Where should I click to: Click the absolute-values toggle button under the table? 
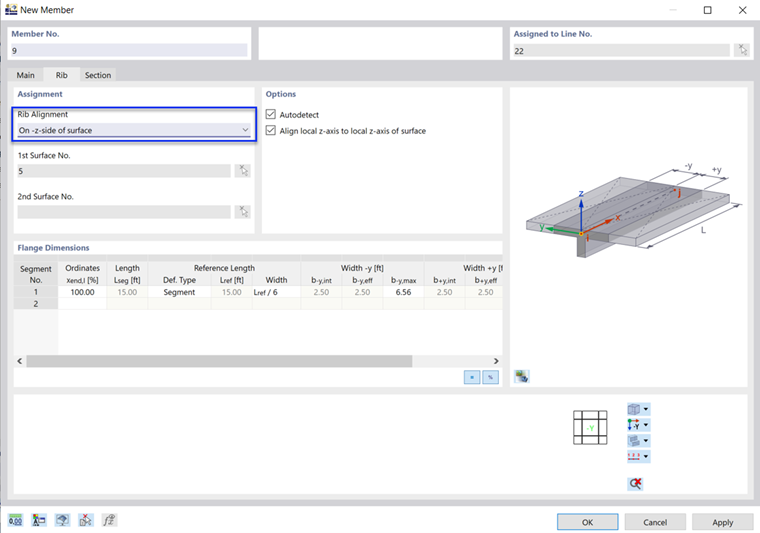point(472,377)
